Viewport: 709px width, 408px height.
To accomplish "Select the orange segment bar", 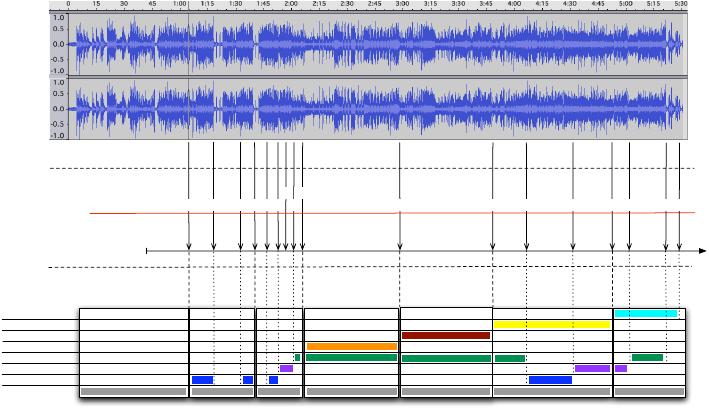I will pos(352,347).
